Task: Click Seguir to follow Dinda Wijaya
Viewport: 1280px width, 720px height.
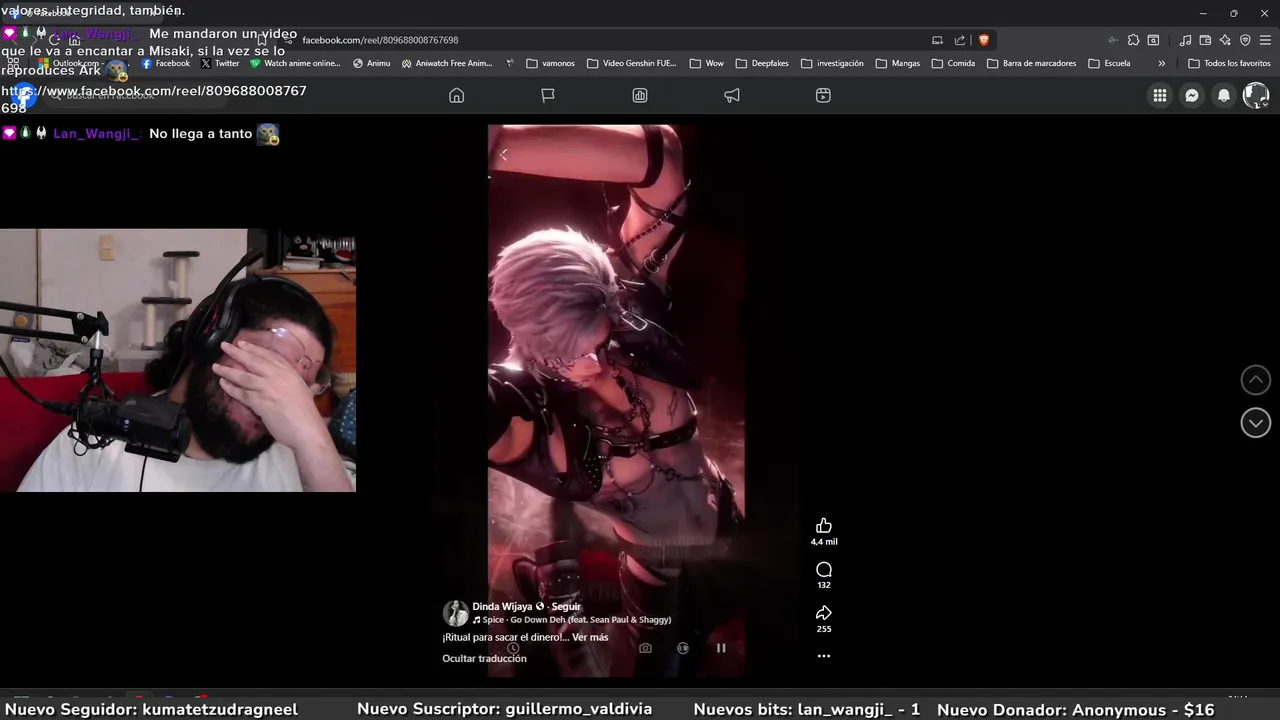Action: coord(566,606)
